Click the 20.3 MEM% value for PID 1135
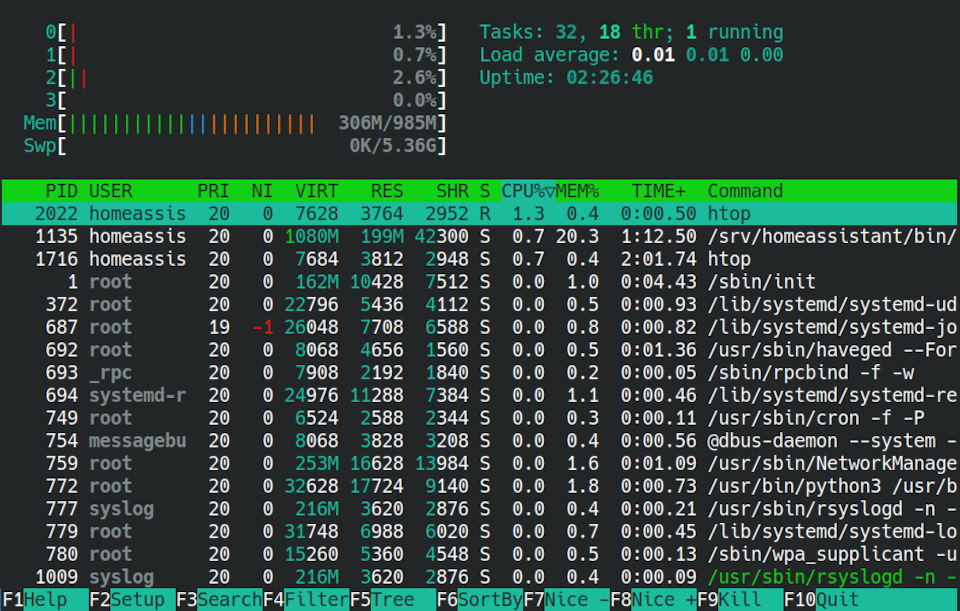The image size is (960, 611). click(577, 236)
